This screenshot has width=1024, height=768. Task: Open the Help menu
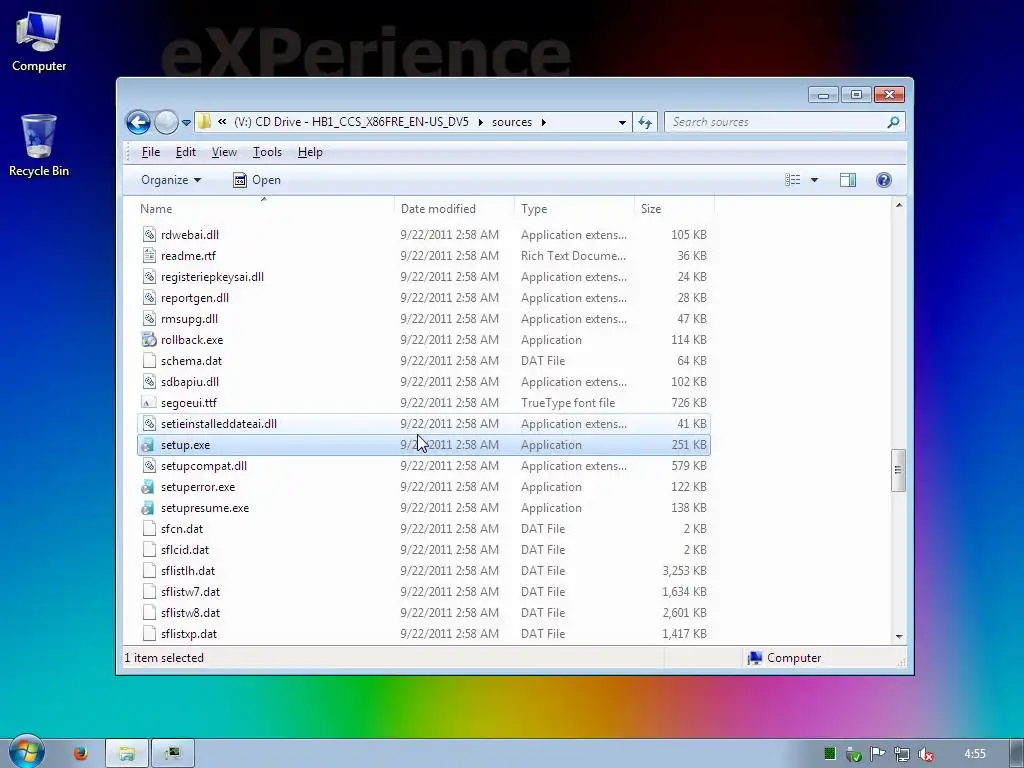[x=310, y=152]
